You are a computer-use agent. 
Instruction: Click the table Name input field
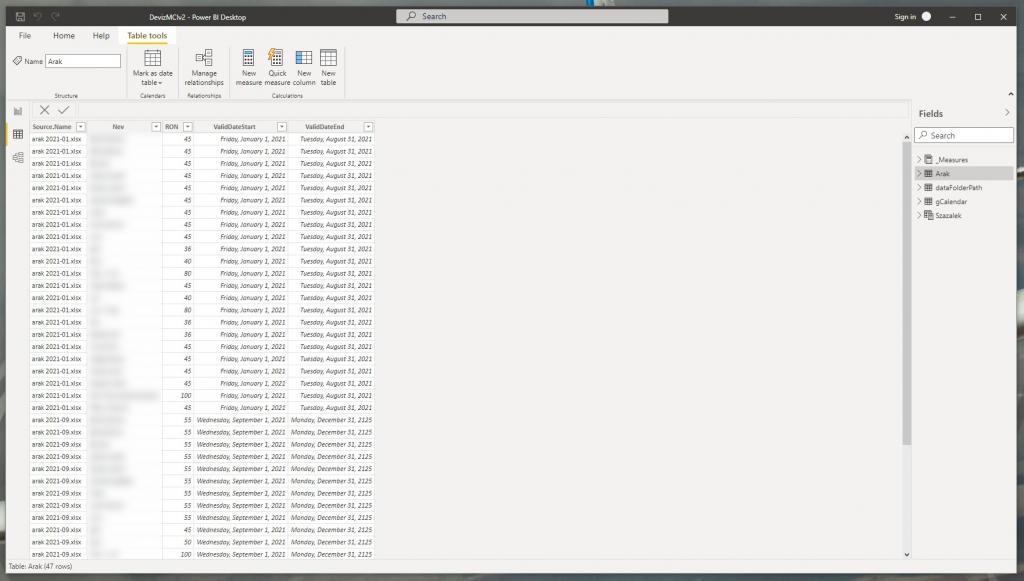coord(83,61)
